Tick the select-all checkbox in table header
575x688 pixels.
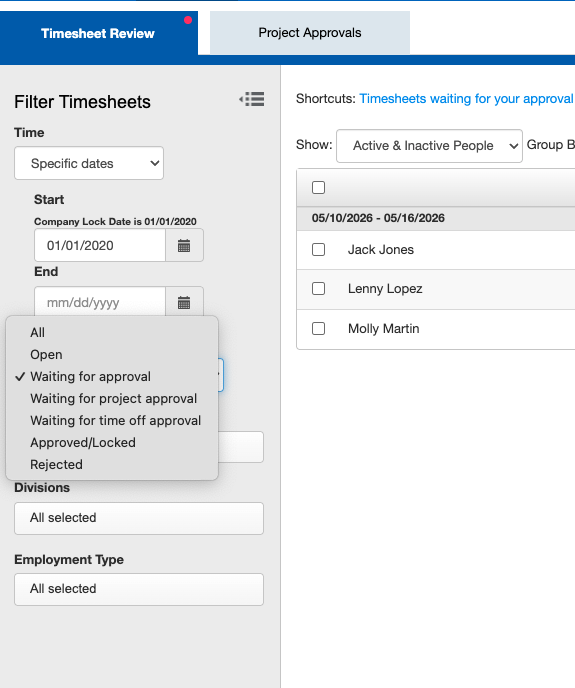pos(318,187)
